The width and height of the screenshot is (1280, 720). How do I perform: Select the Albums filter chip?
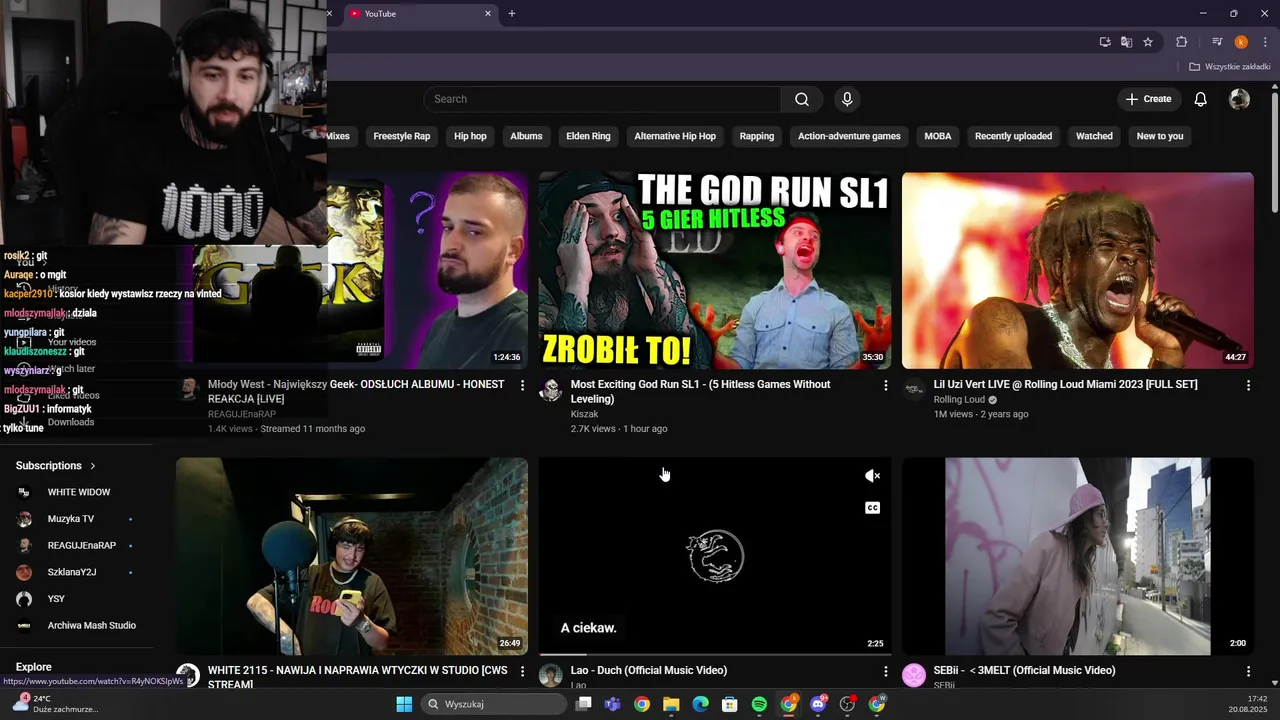(526, 136)
